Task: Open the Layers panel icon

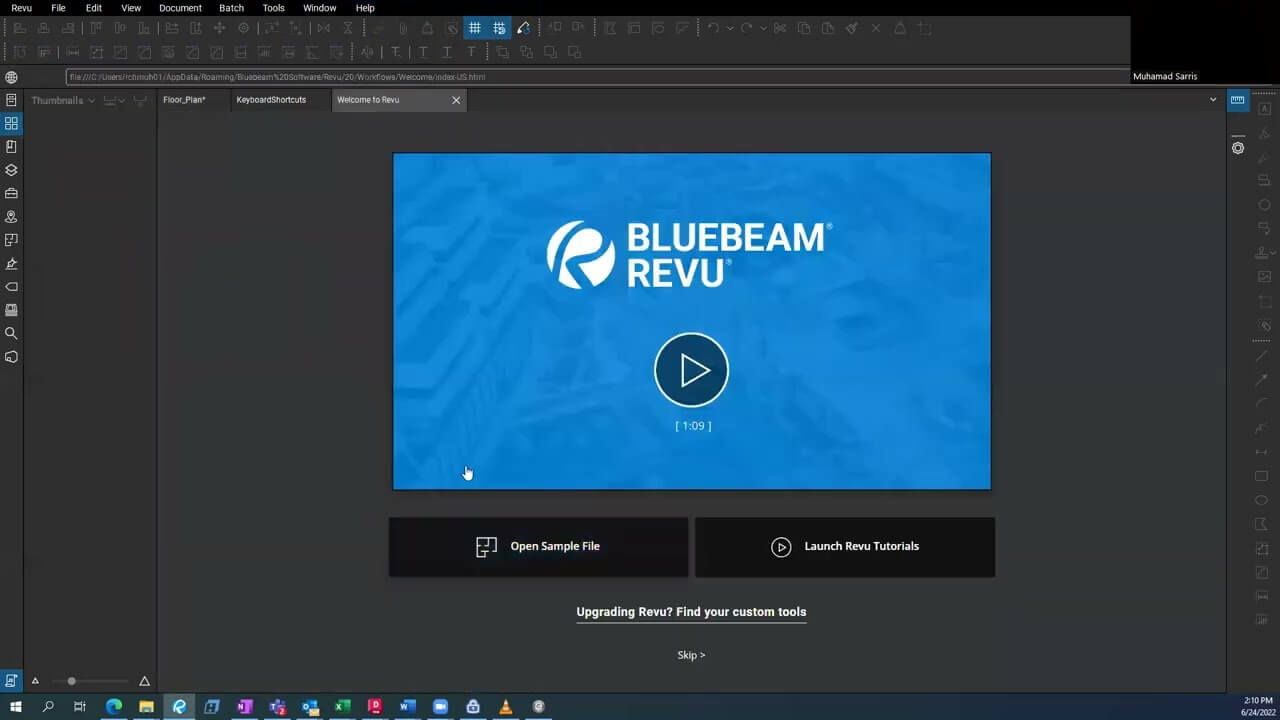Action: (x=11, y=170)
